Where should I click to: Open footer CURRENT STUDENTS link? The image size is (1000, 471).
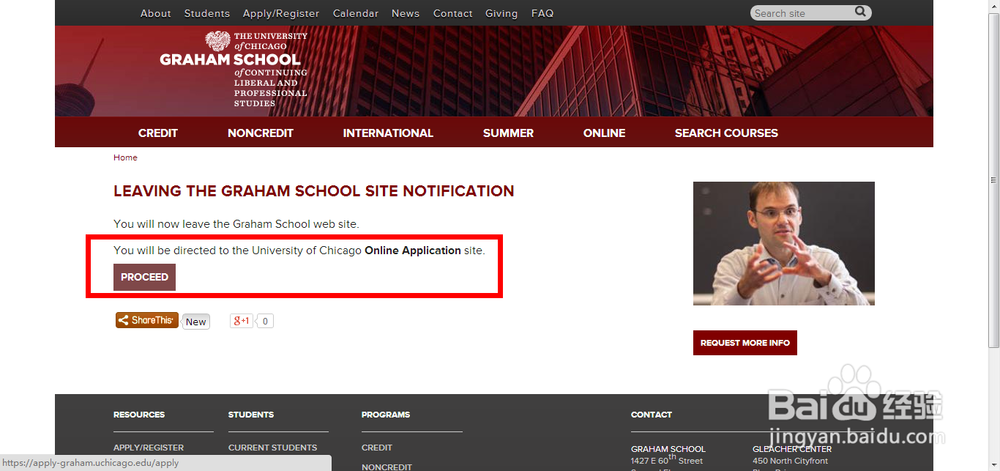point(272,447)
